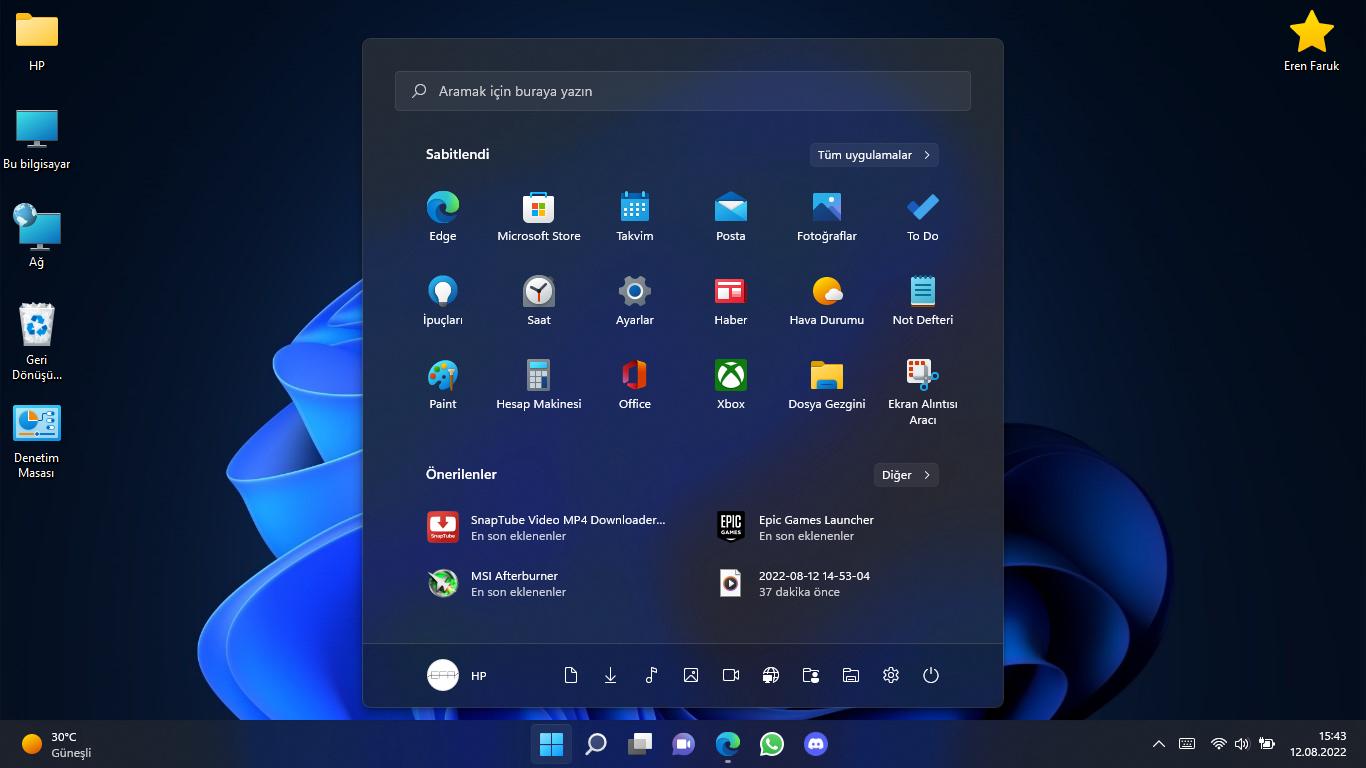Open Task View on the taskbar
Screen dimensions: 1366x768
640,744
